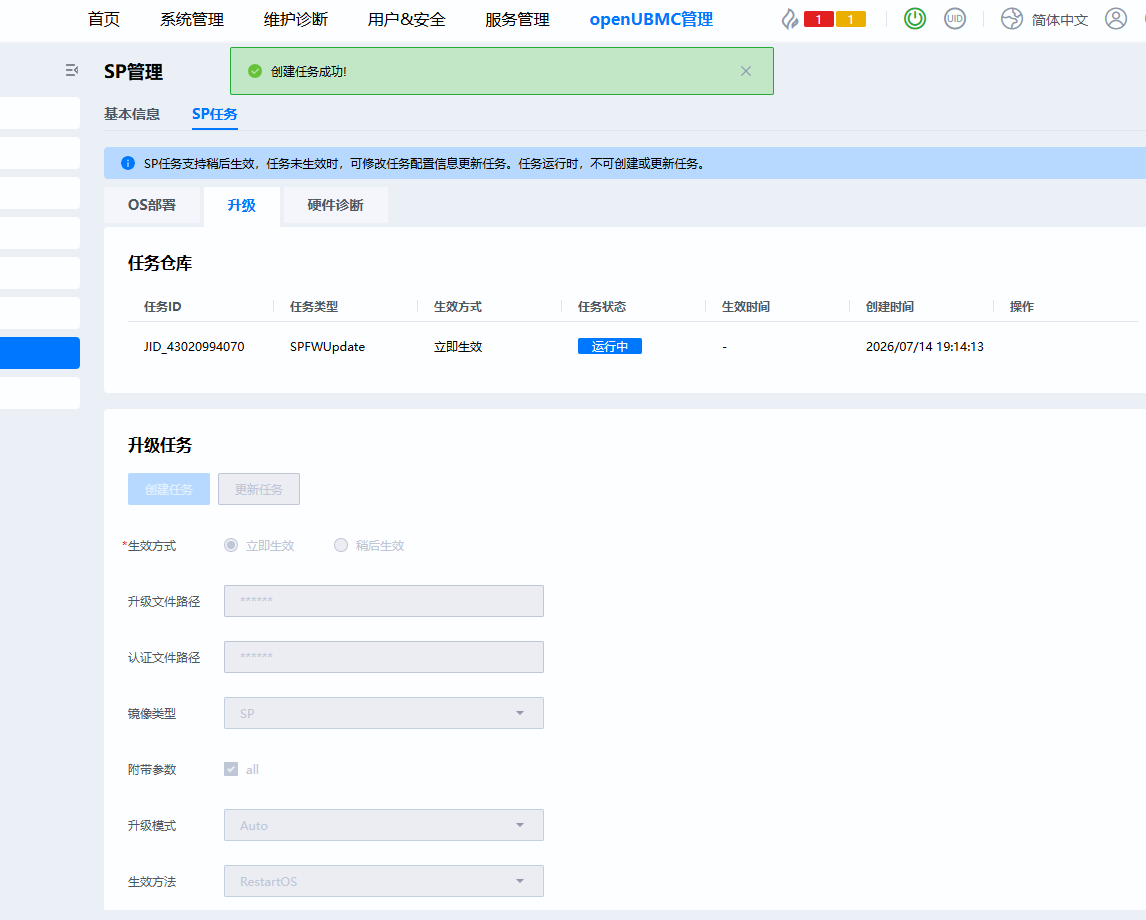Expand the 镜像类型 SP dropdown
Image resolution: width=1146 pixels, height=920 pixels.
tap(384, 713)
